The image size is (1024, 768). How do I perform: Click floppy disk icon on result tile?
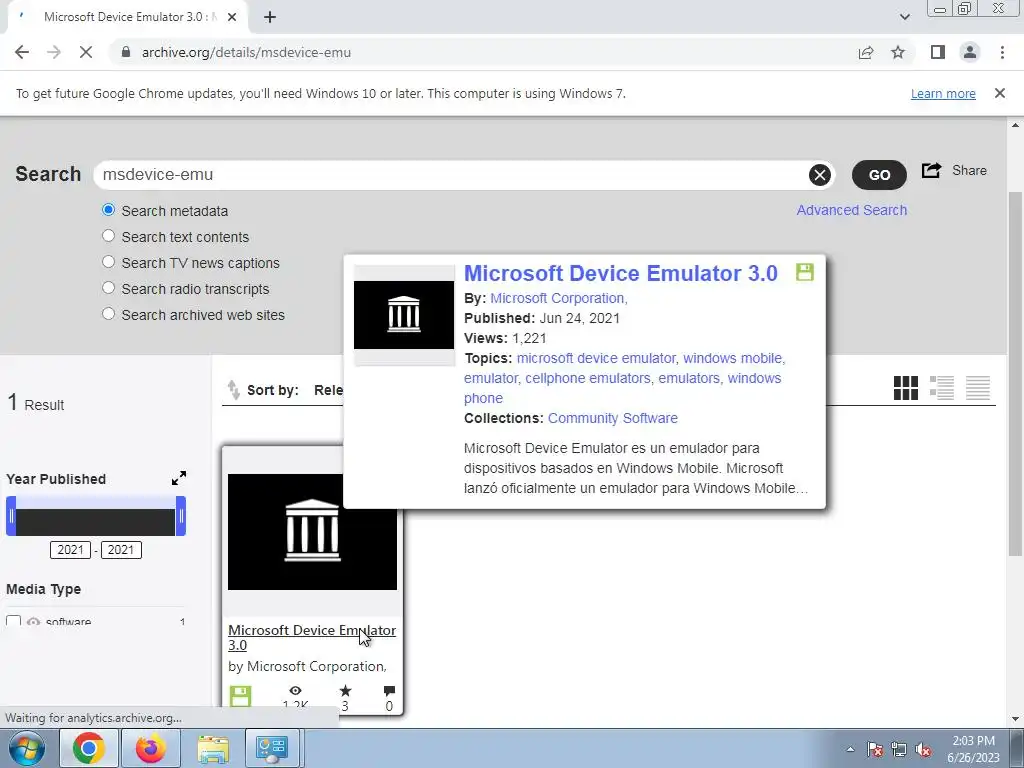[240, 696]
